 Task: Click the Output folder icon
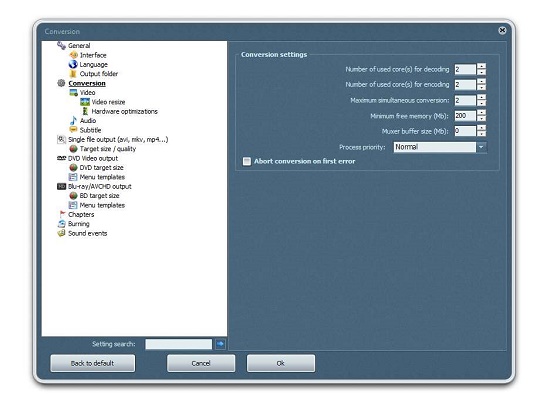[73, 74]
